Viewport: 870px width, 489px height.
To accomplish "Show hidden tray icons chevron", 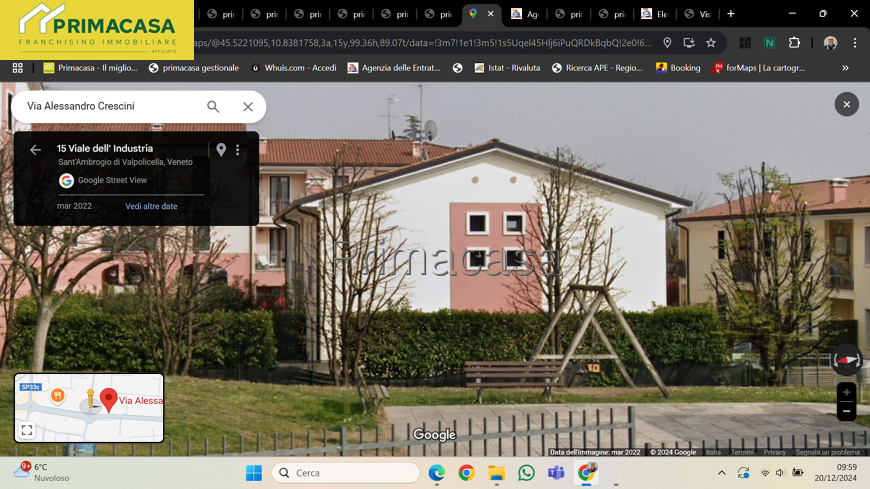I will 721,473.
